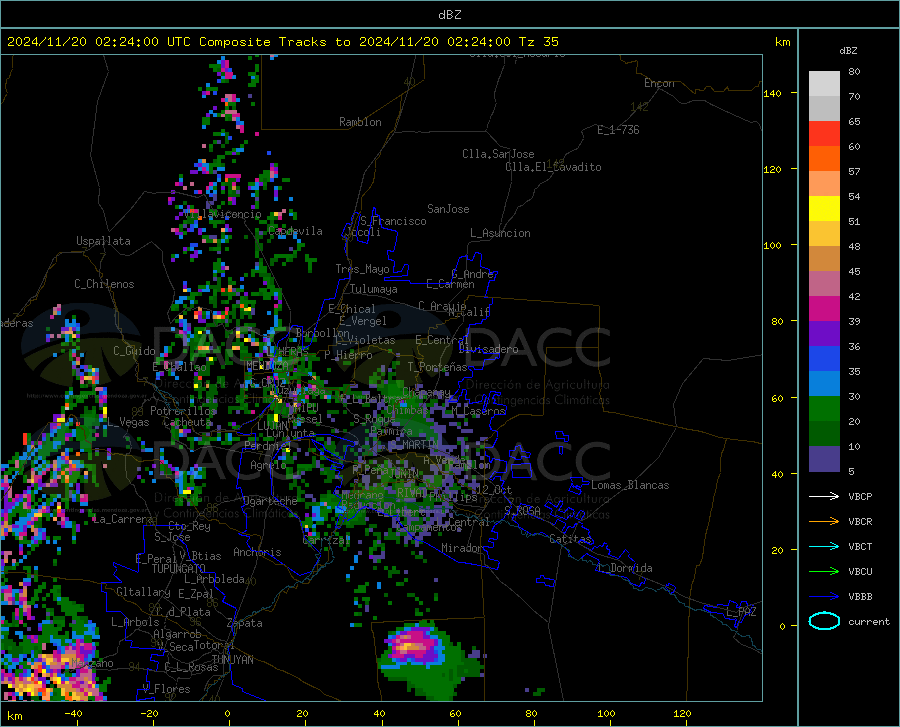Select the red swatch in dBZ legend
This screenshot has height=727, width=900.
(824, 134)
